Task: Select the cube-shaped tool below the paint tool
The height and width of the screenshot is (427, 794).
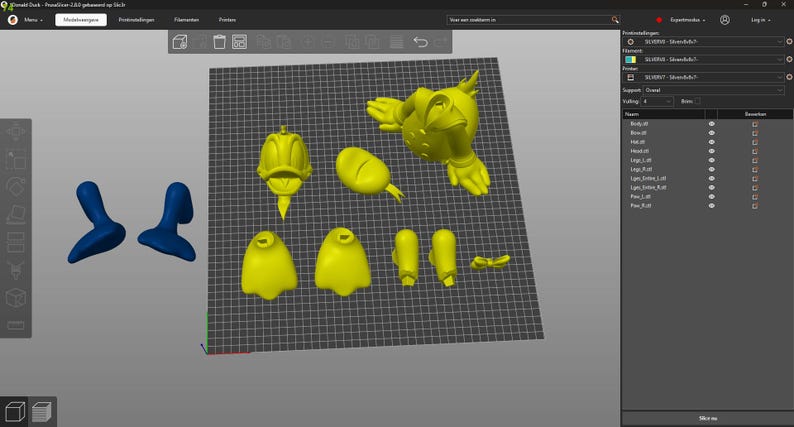Action: click(16, 297)
